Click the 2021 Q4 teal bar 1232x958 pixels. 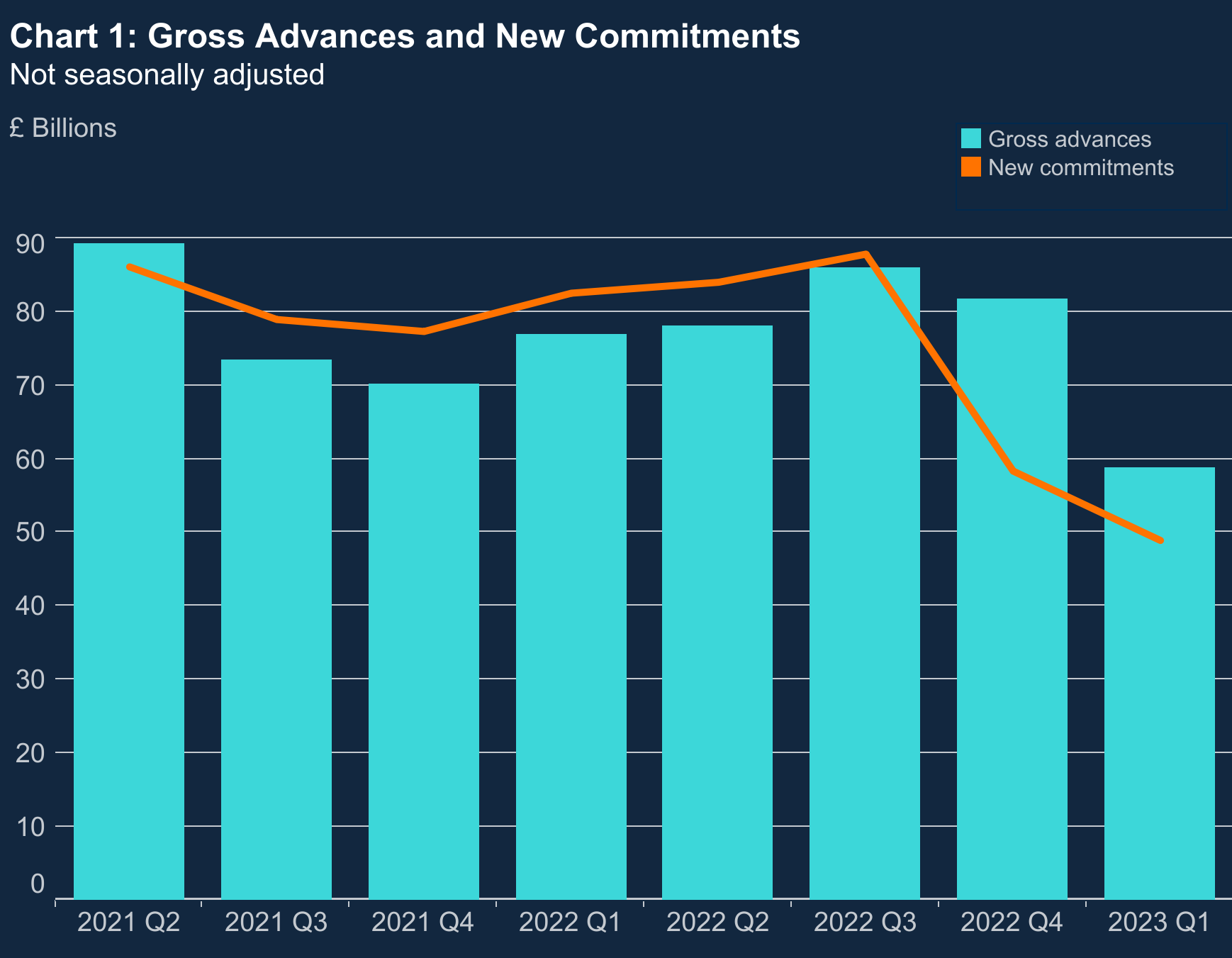pos(424,641)
